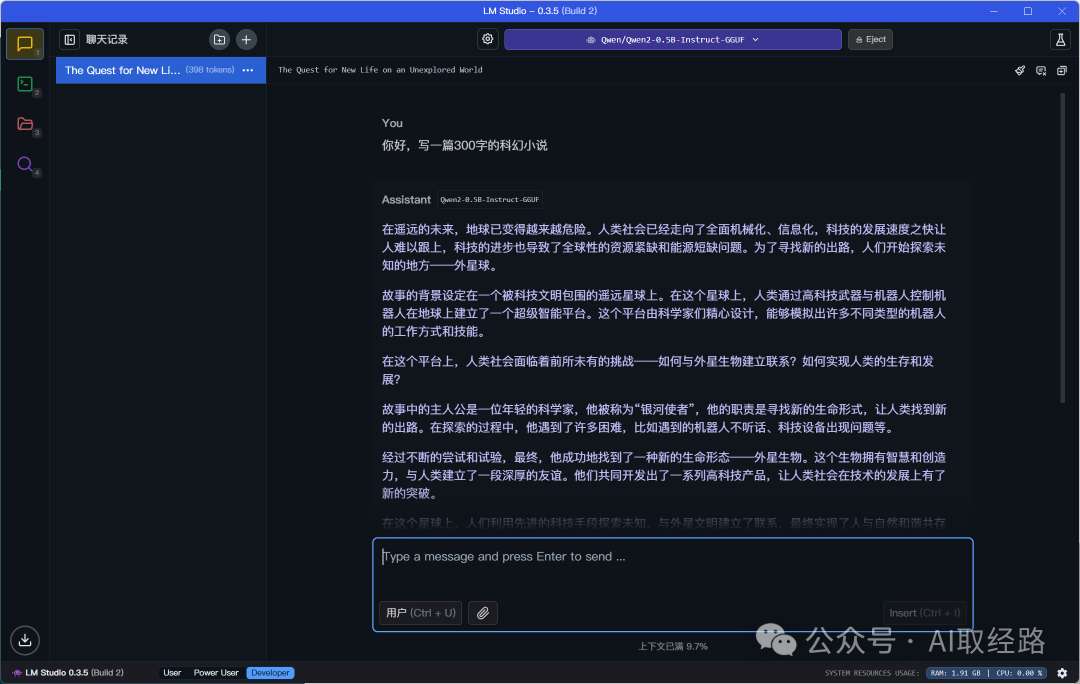Select the User mode tab
1080x684 pixels.
[172, 673]
